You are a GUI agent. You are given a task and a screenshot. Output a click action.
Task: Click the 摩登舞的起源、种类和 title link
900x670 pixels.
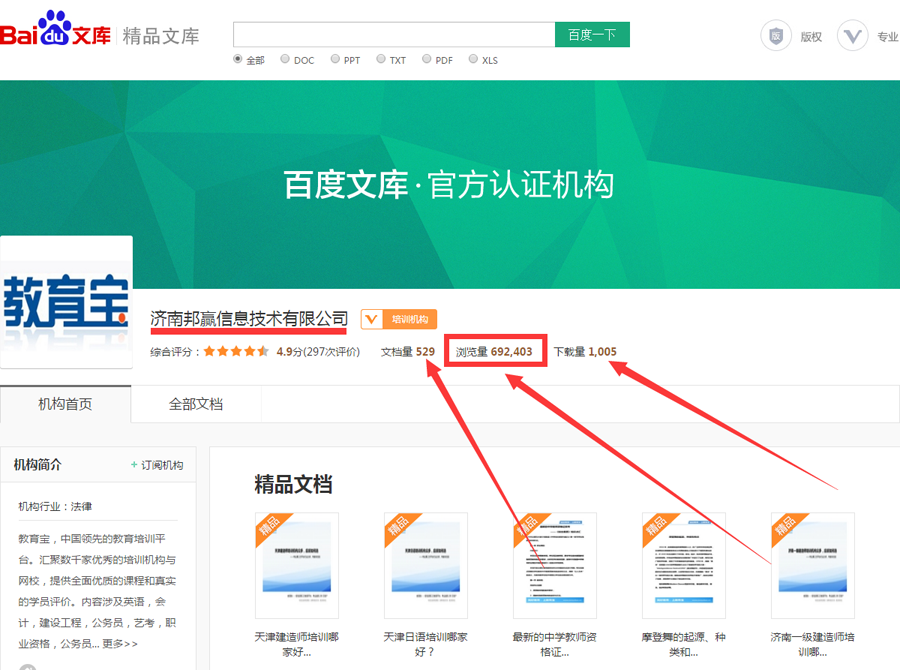pos(684,644)
